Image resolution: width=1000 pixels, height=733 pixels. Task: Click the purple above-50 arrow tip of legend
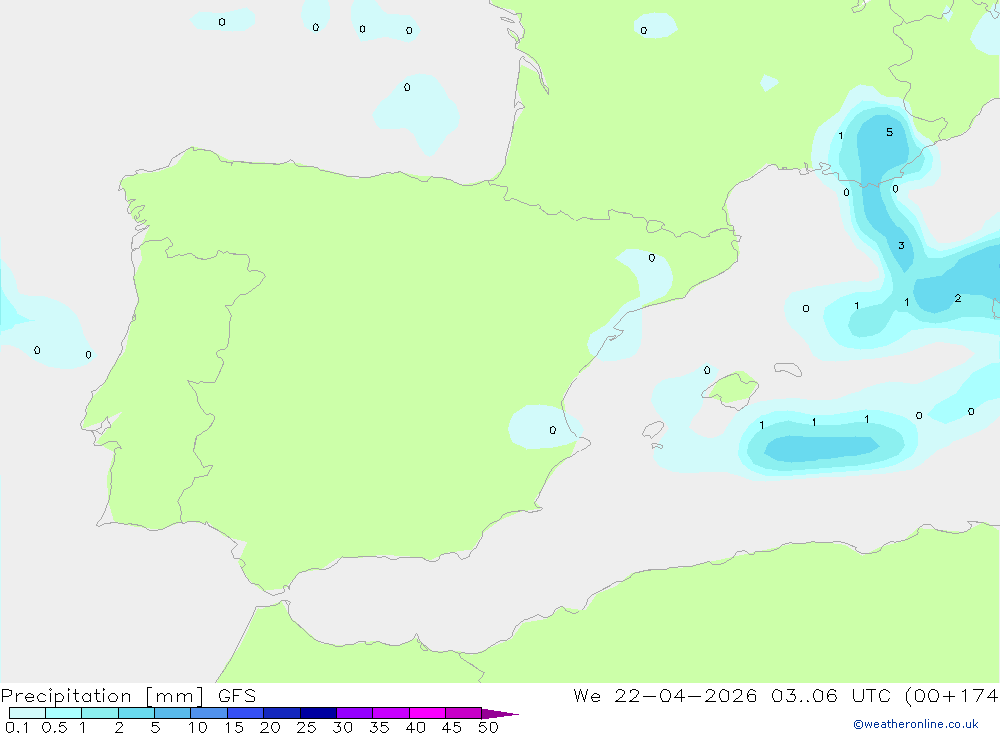[x=500, y=714]
